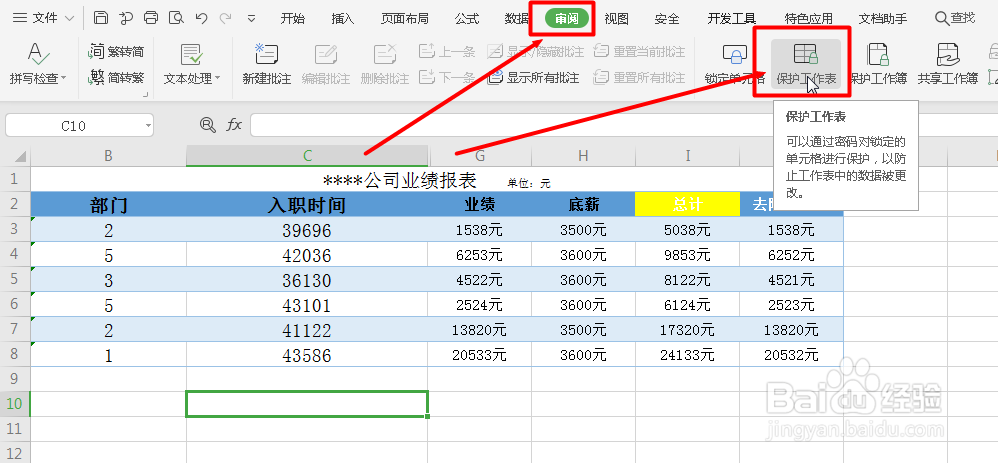This screenshot has width=998, height=463.
Task: Select row 5 header
Action: coord(15,280)
